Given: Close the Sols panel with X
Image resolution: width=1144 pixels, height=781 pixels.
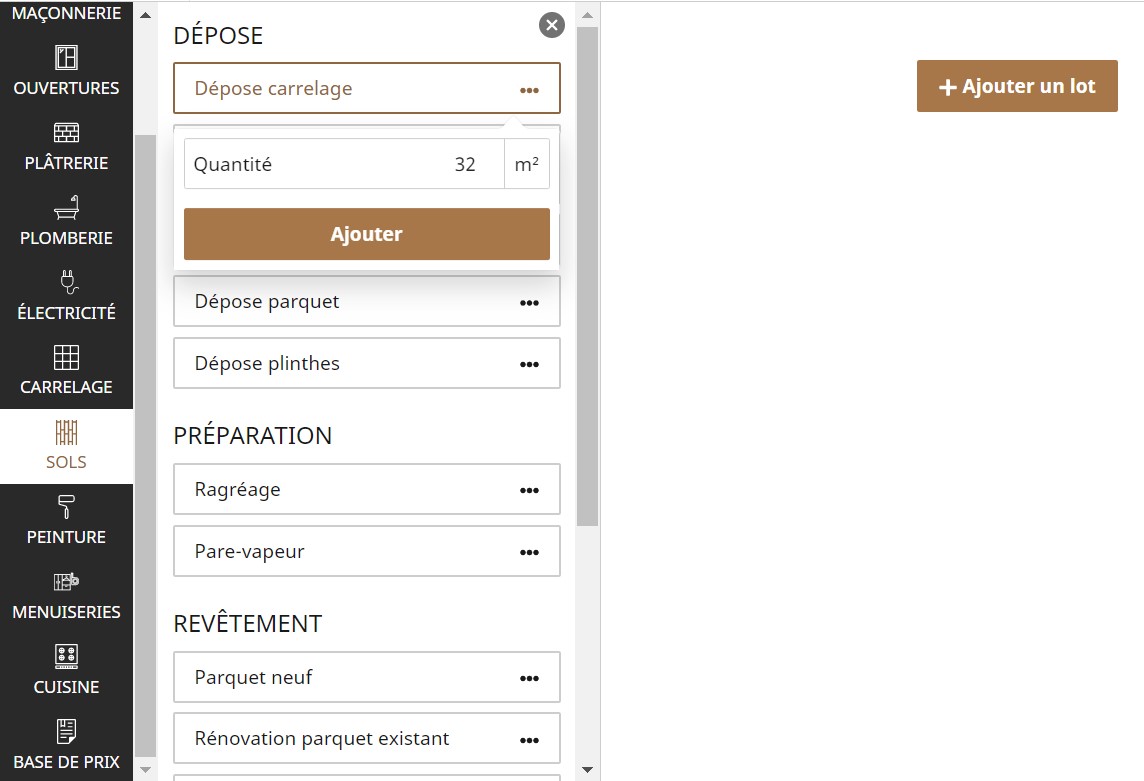Looking at the screenshot, I should pyautogui.click(x=551, y=25).
